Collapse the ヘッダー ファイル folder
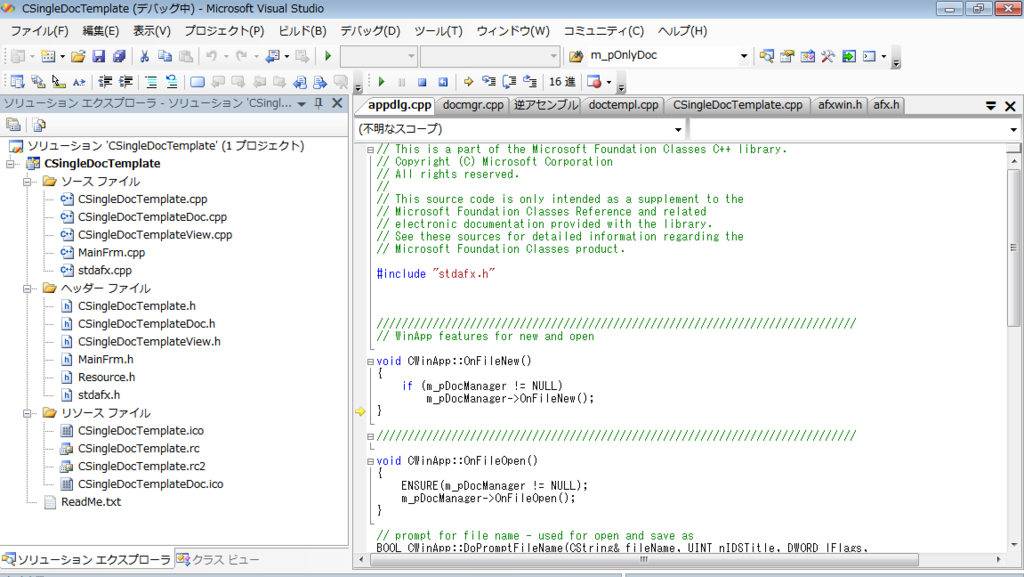 (27, 288)
